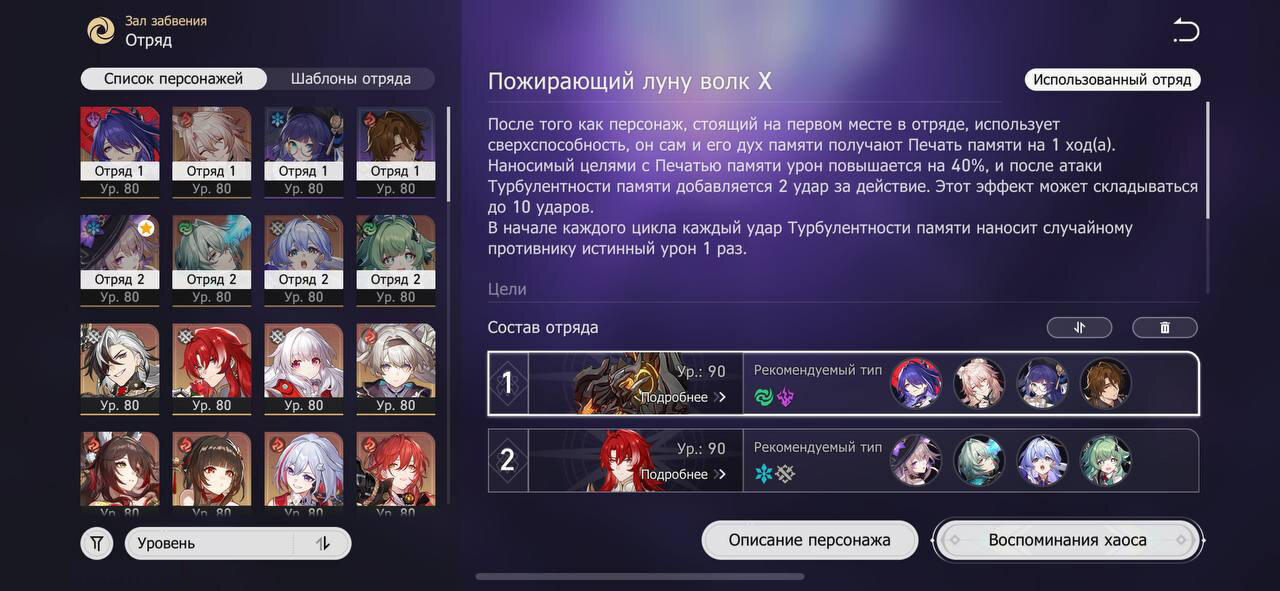The image size is (1280, 591).
Task: Open the character filter funnel icon
Action: click(97, 544)
